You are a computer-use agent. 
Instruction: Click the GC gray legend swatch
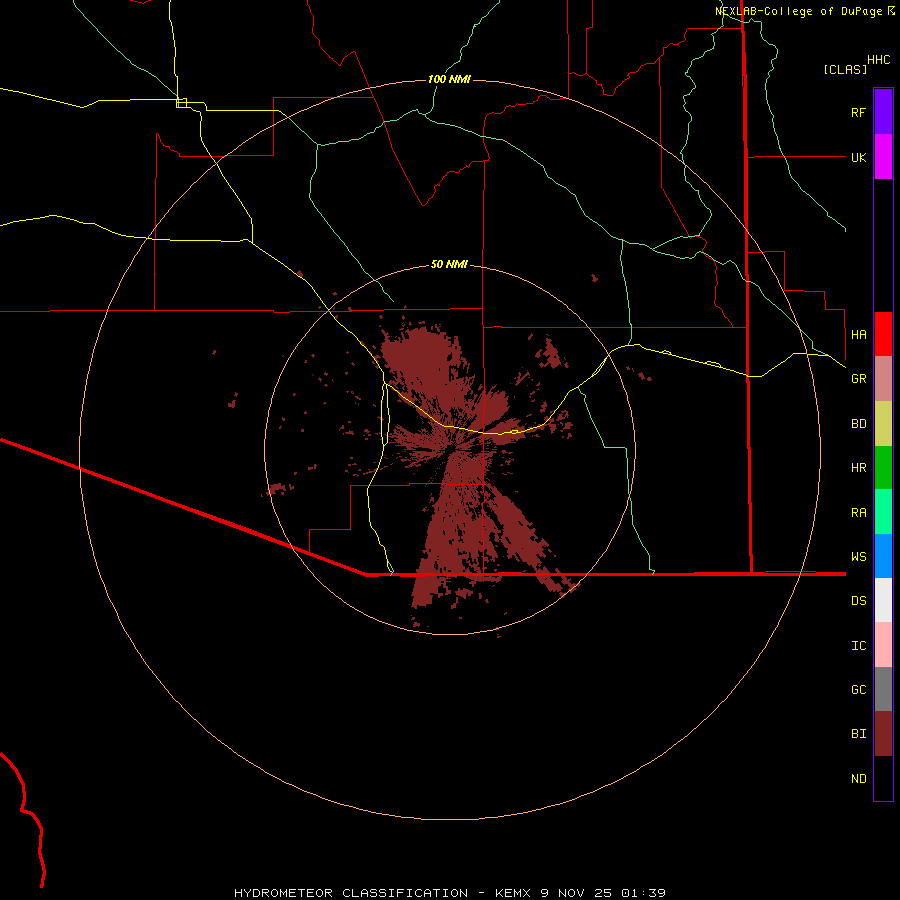[x=883, y=689]
